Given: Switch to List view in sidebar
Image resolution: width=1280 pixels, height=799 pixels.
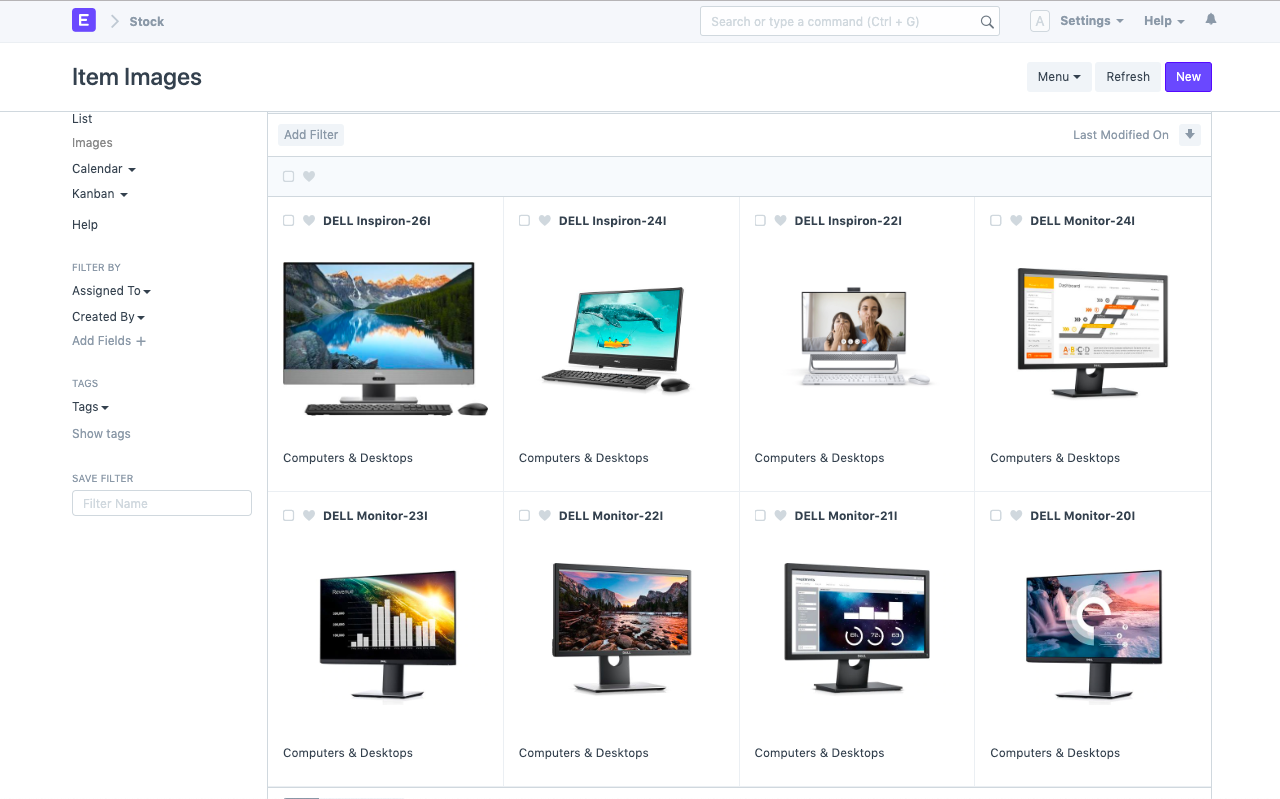Looking at the screenshot, I should point(82,119).
